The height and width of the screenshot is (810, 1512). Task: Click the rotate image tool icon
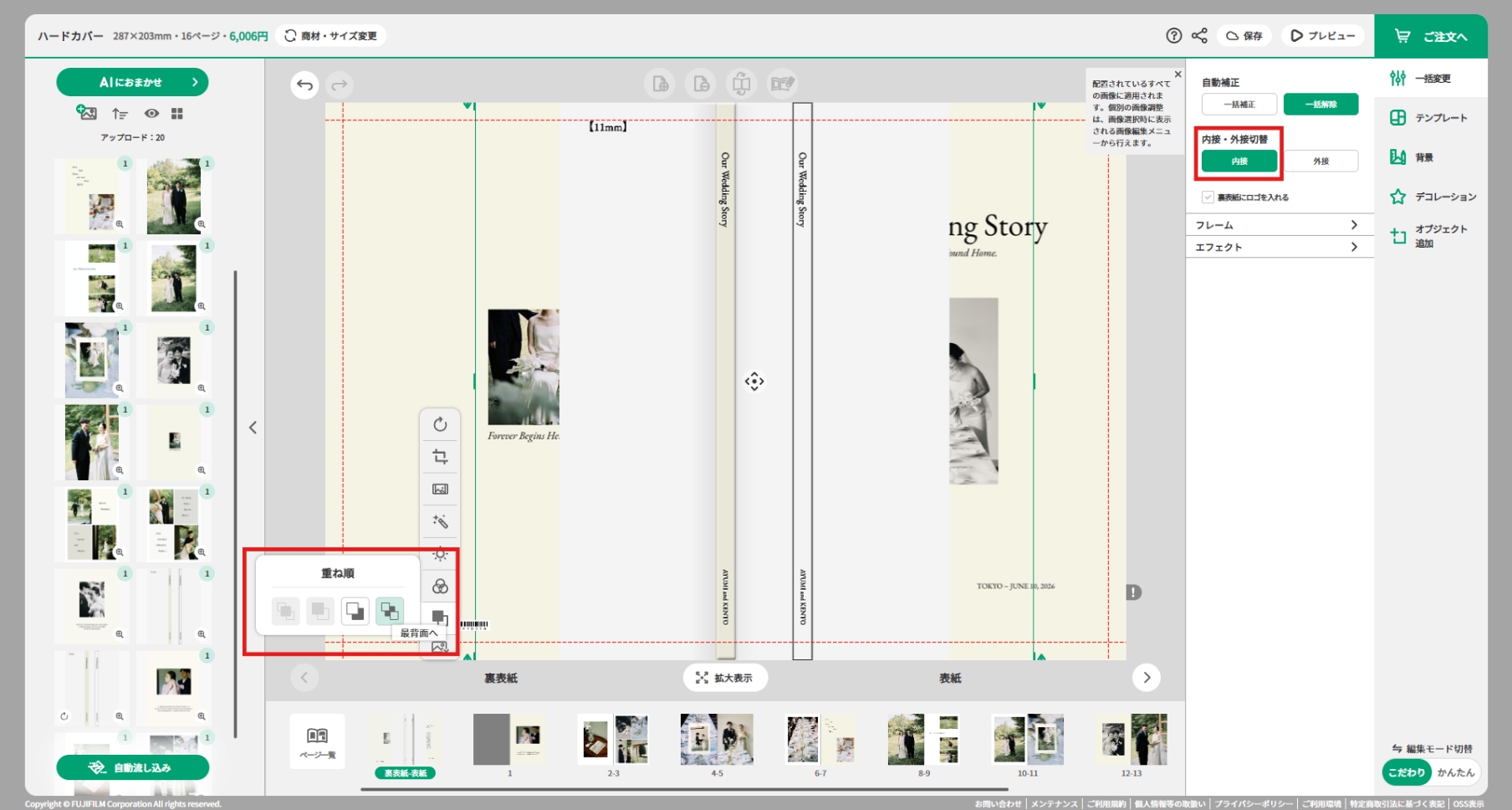[x=440, y=424]
